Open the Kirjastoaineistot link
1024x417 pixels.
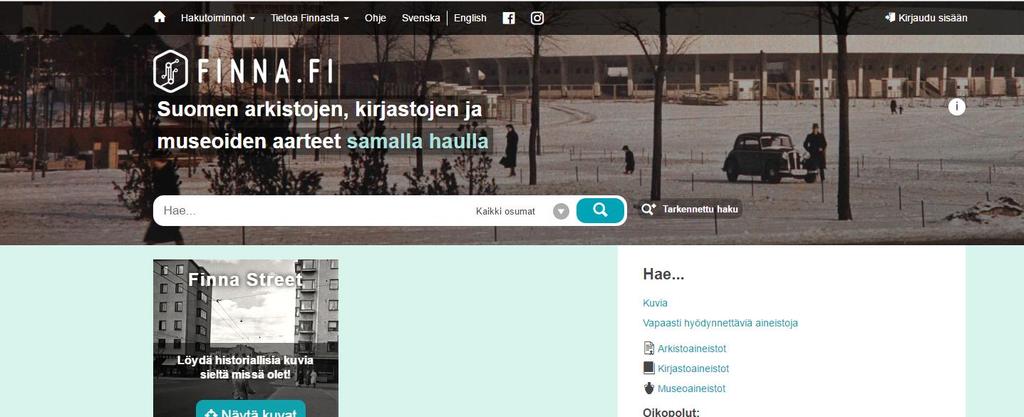[693, 369]
